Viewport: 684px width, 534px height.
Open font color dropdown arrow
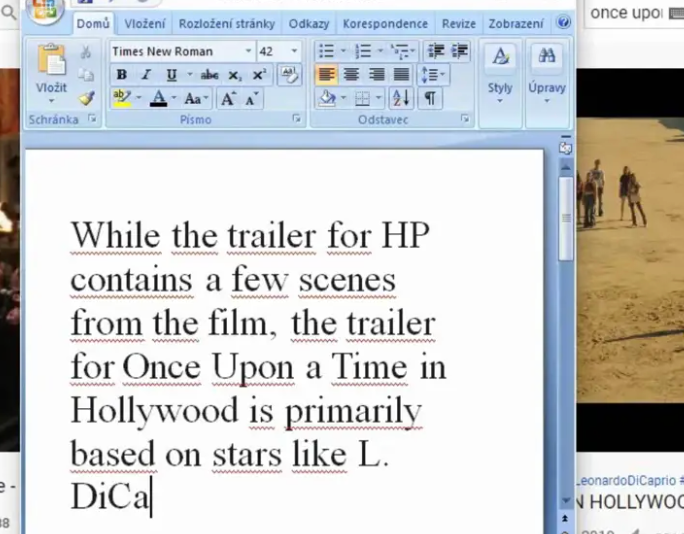coord(174,98)
